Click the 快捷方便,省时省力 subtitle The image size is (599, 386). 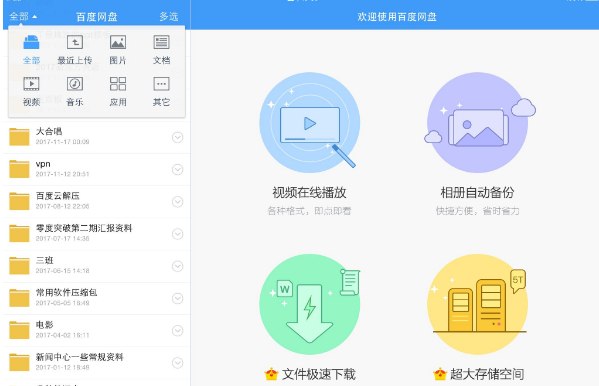[478, 211]
